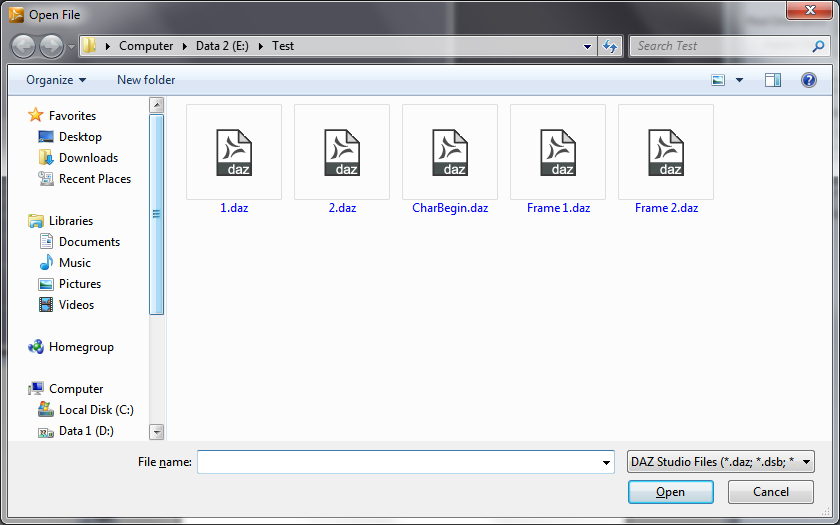Open Downloads in Favorites

(x=88, y=158)
